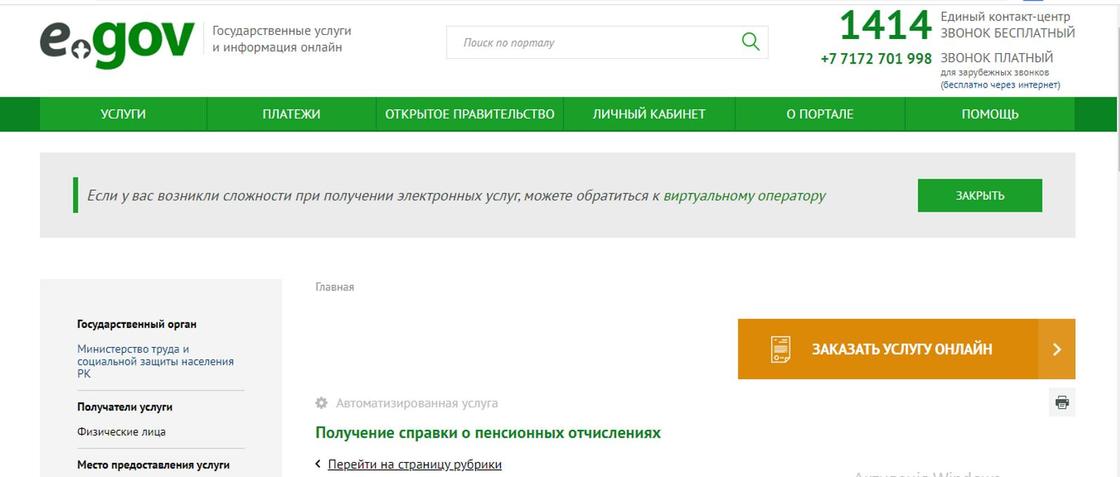Open the виртуальному оператору link
The image size is (1120, 477).
(744, 196)
